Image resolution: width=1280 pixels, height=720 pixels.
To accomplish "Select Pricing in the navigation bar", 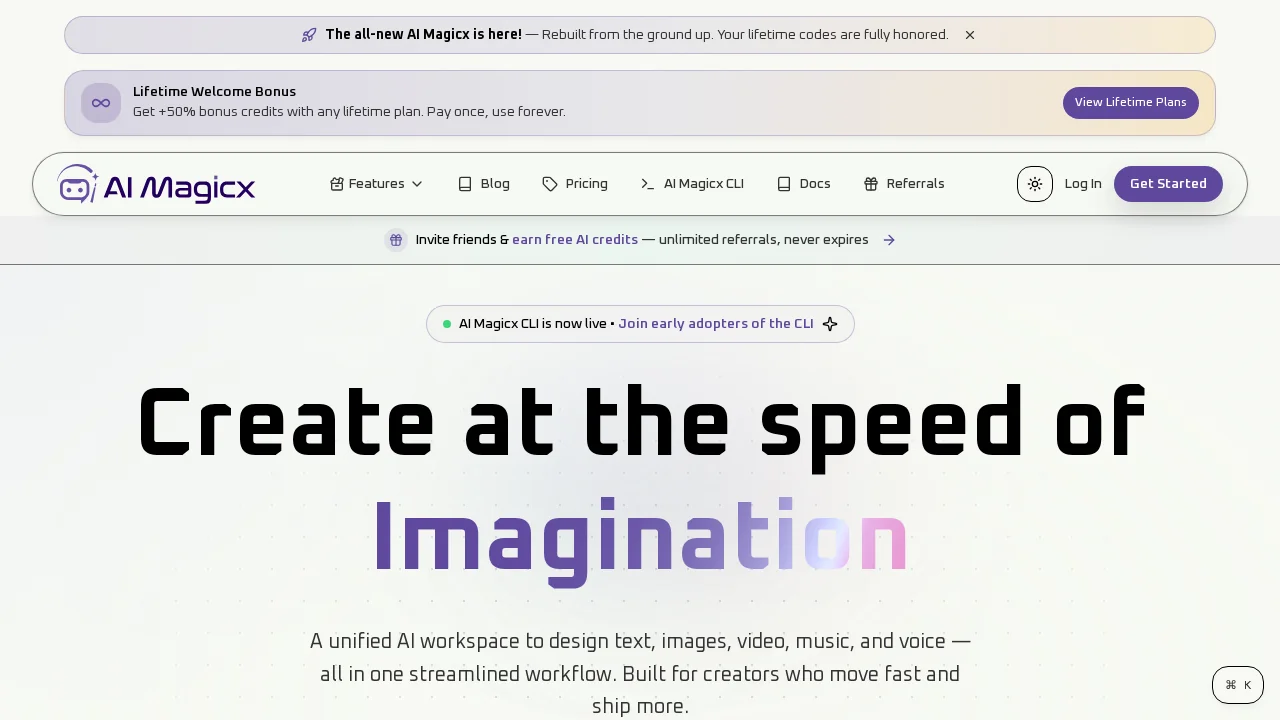I will [x=586, y=184].
